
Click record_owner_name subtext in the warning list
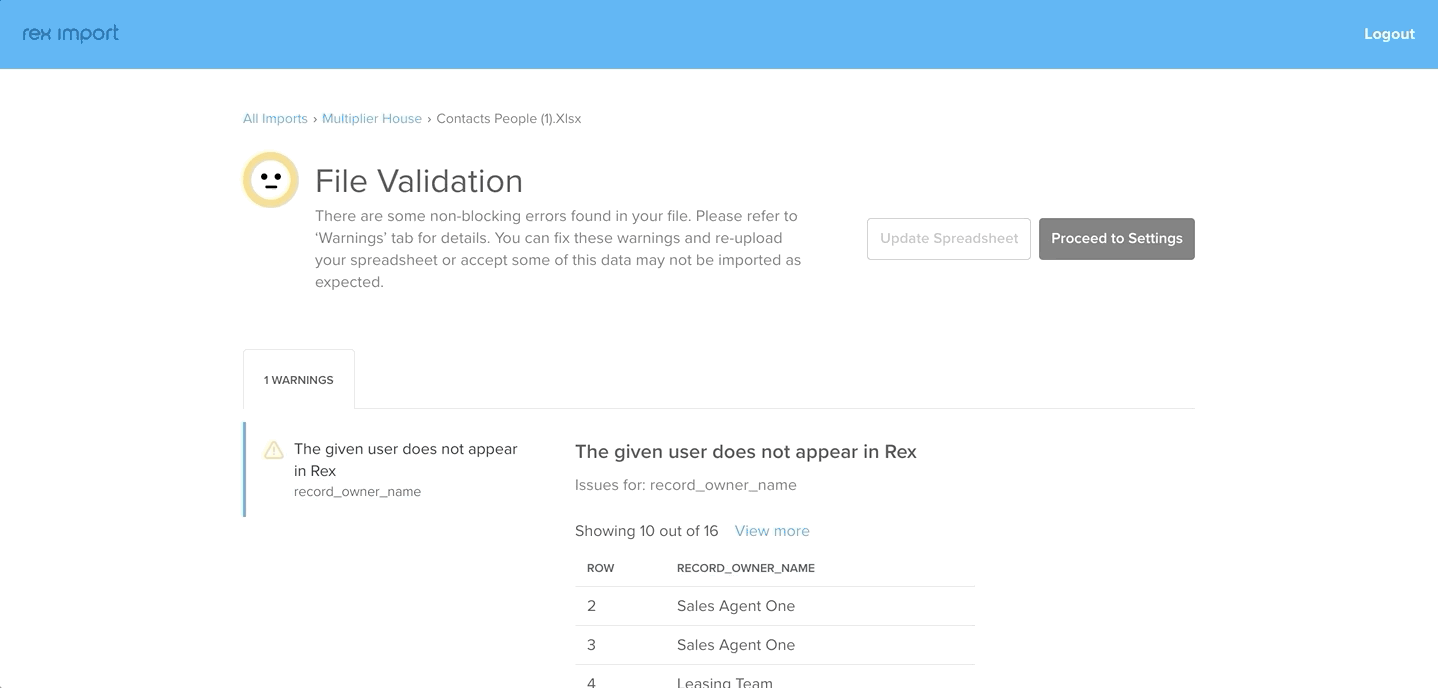(x=357, y=492)
